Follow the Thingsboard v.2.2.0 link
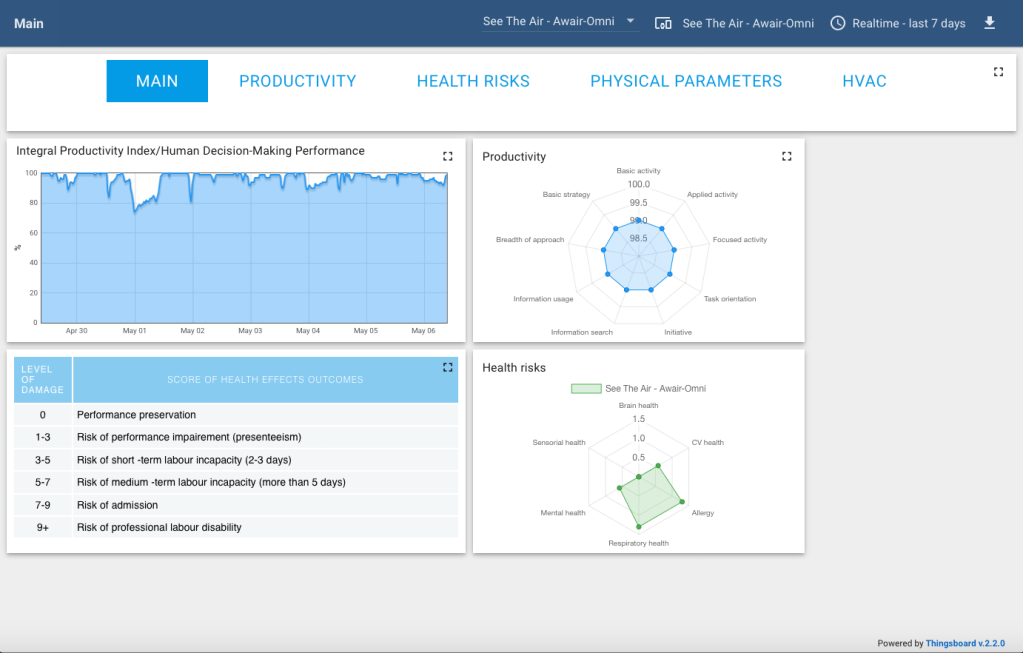 964,644
